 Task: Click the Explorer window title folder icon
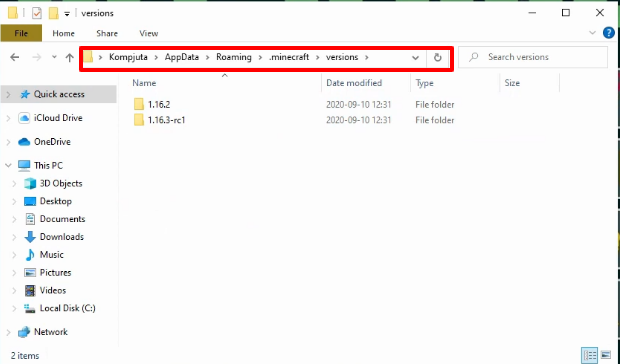click(x=13, y=13)
